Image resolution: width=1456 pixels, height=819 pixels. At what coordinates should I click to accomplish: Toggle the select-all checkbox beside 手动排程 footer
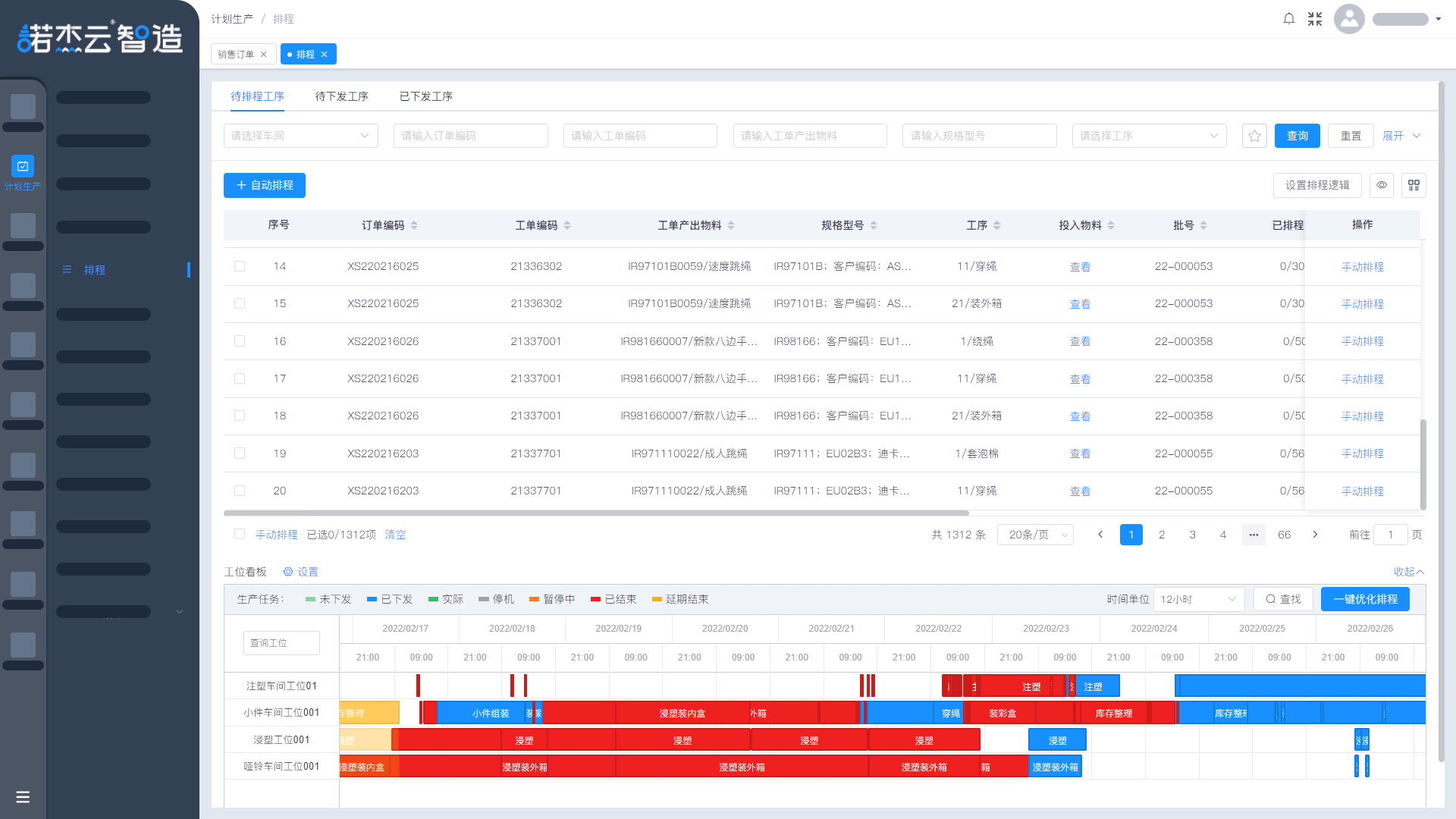pos(240,535)
